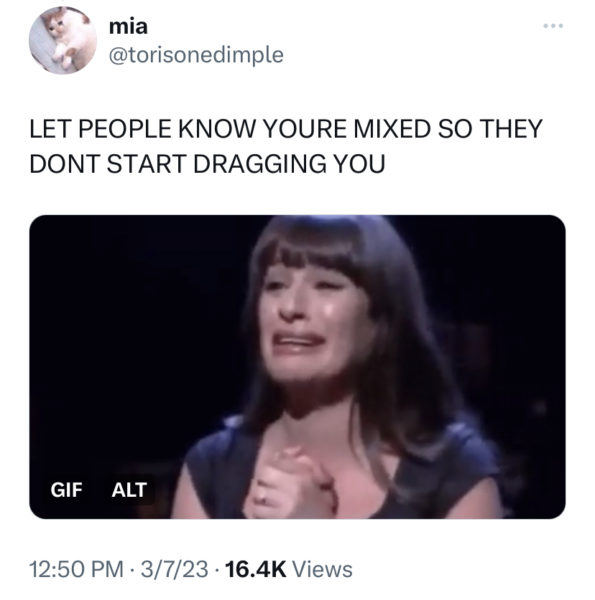Open the display name mia
This screenshot has width=595, height=600.
(x=128, y=27)
